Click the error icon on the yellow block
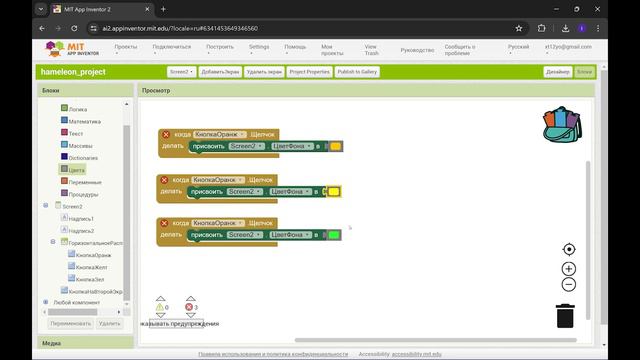This screenshot has height=360, width=640. 164,180
